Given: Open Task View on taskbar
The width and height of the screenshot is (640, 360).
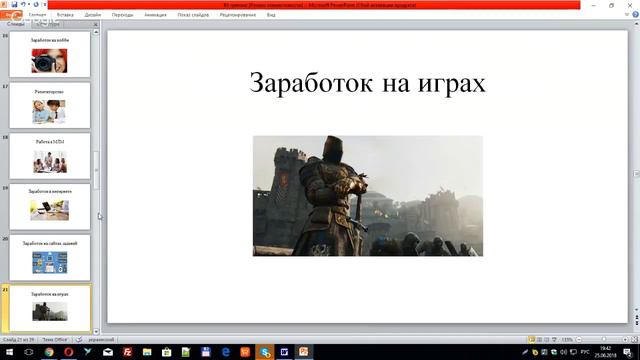Looking at the screenshot, I should click(29, 352).
